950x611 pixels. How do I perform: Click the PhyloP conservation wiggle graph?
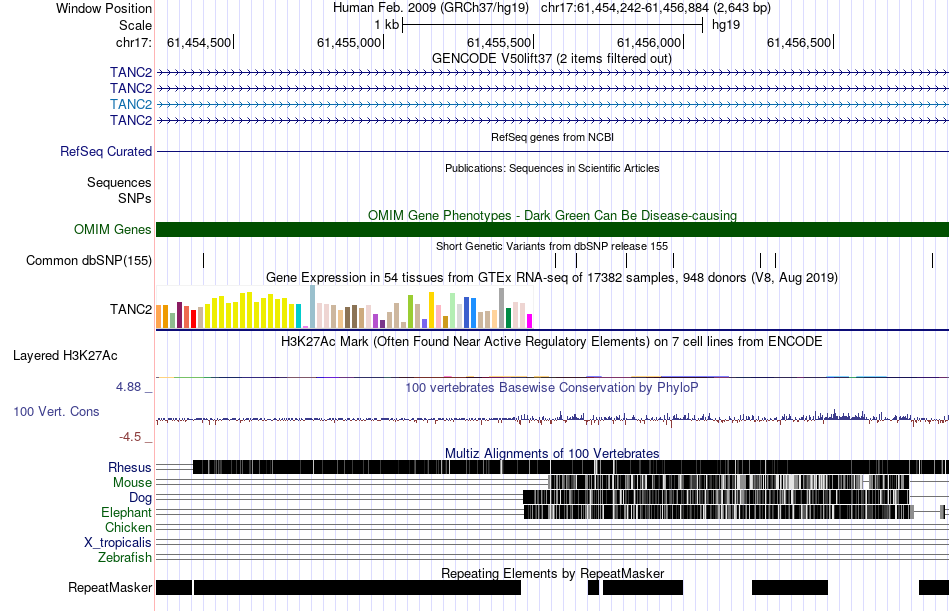point(552,418)
